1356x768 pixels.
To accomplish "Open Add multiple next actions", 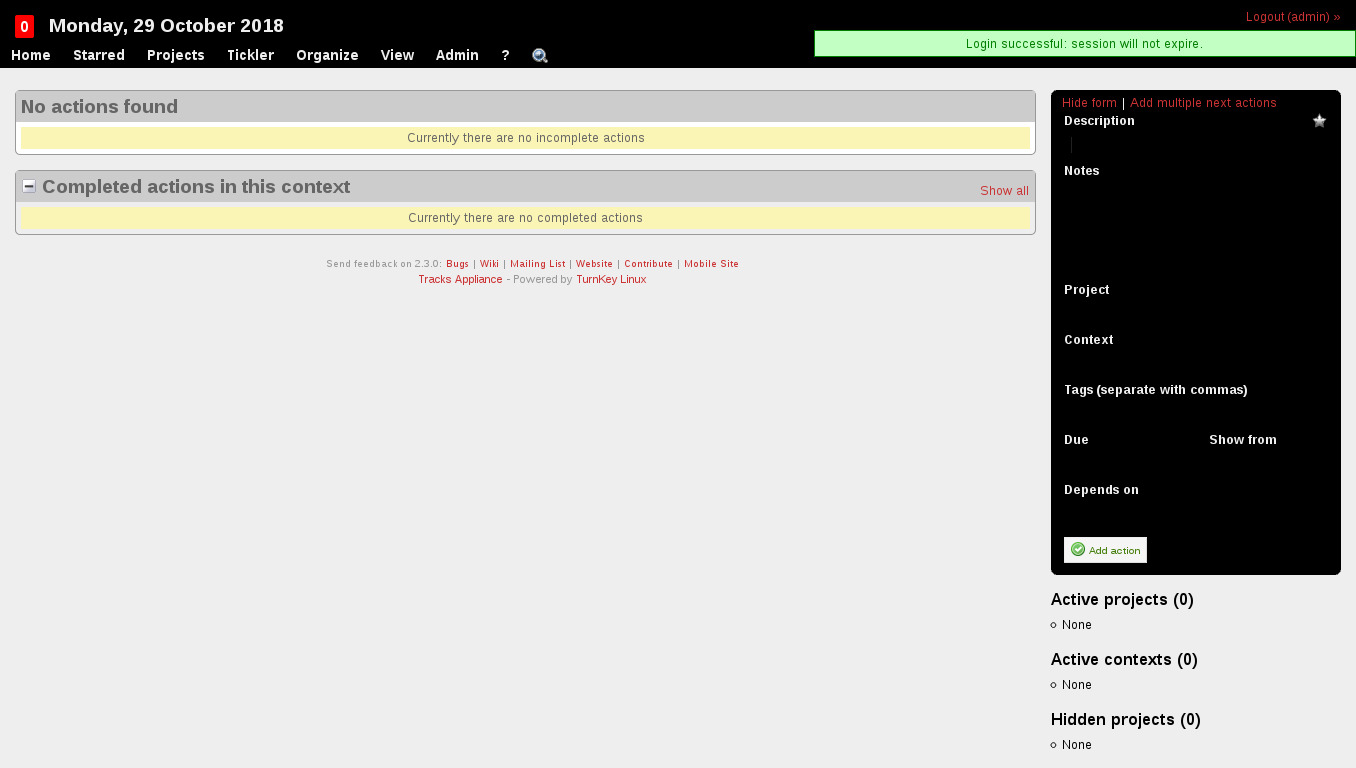I will [x=1203, y=103].
